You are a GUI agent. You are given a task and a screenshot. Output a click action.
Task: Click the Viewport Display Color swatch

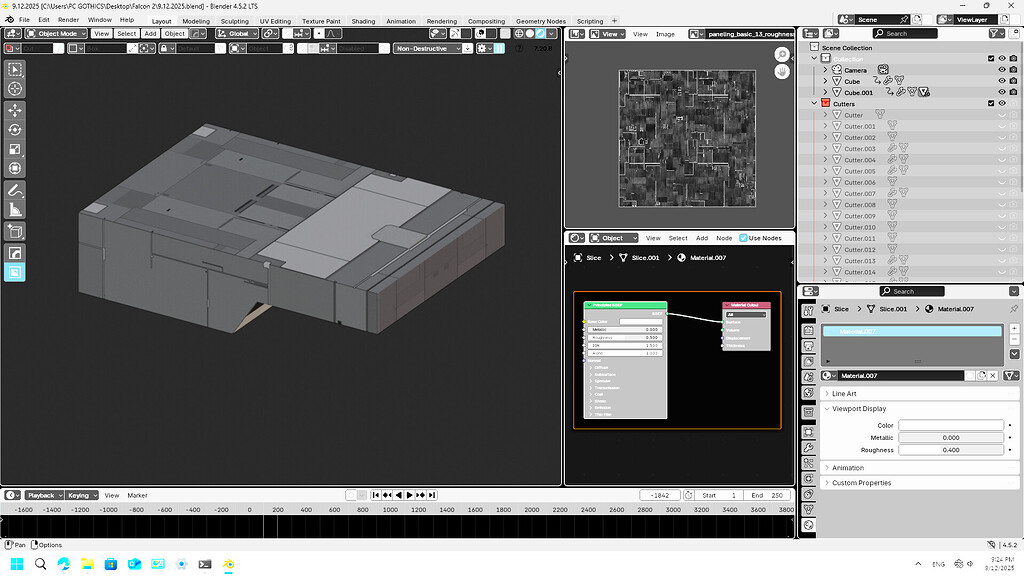pos(951,425)
